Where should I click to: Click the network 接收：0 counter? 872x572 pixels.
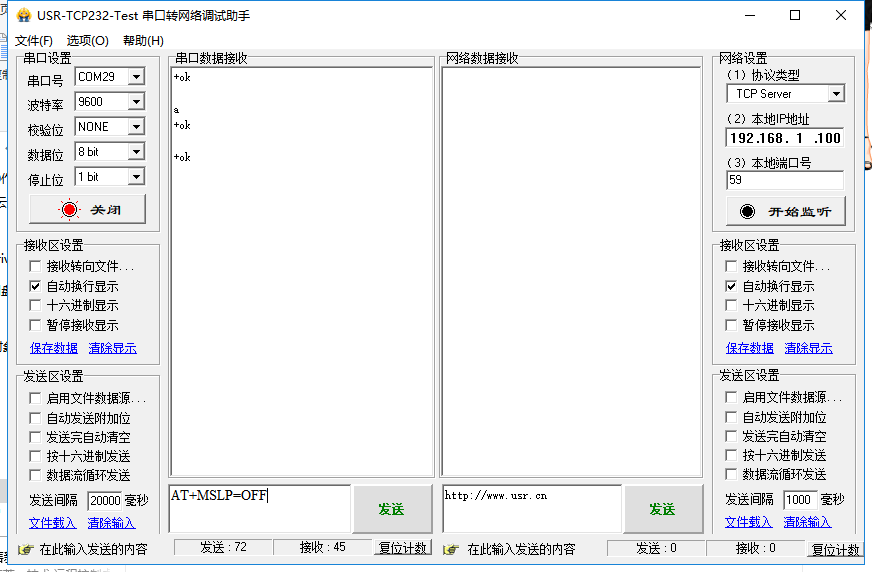(755, 548)
